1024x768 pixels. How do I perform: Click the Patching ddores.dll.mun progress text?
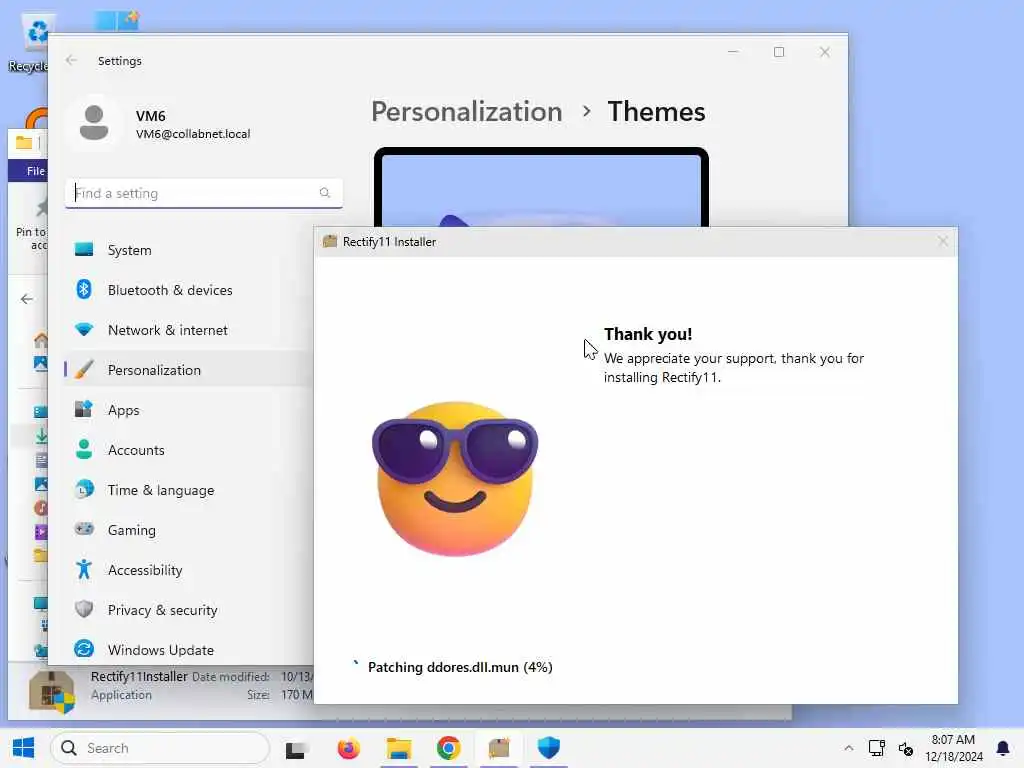tap(460, 667)
